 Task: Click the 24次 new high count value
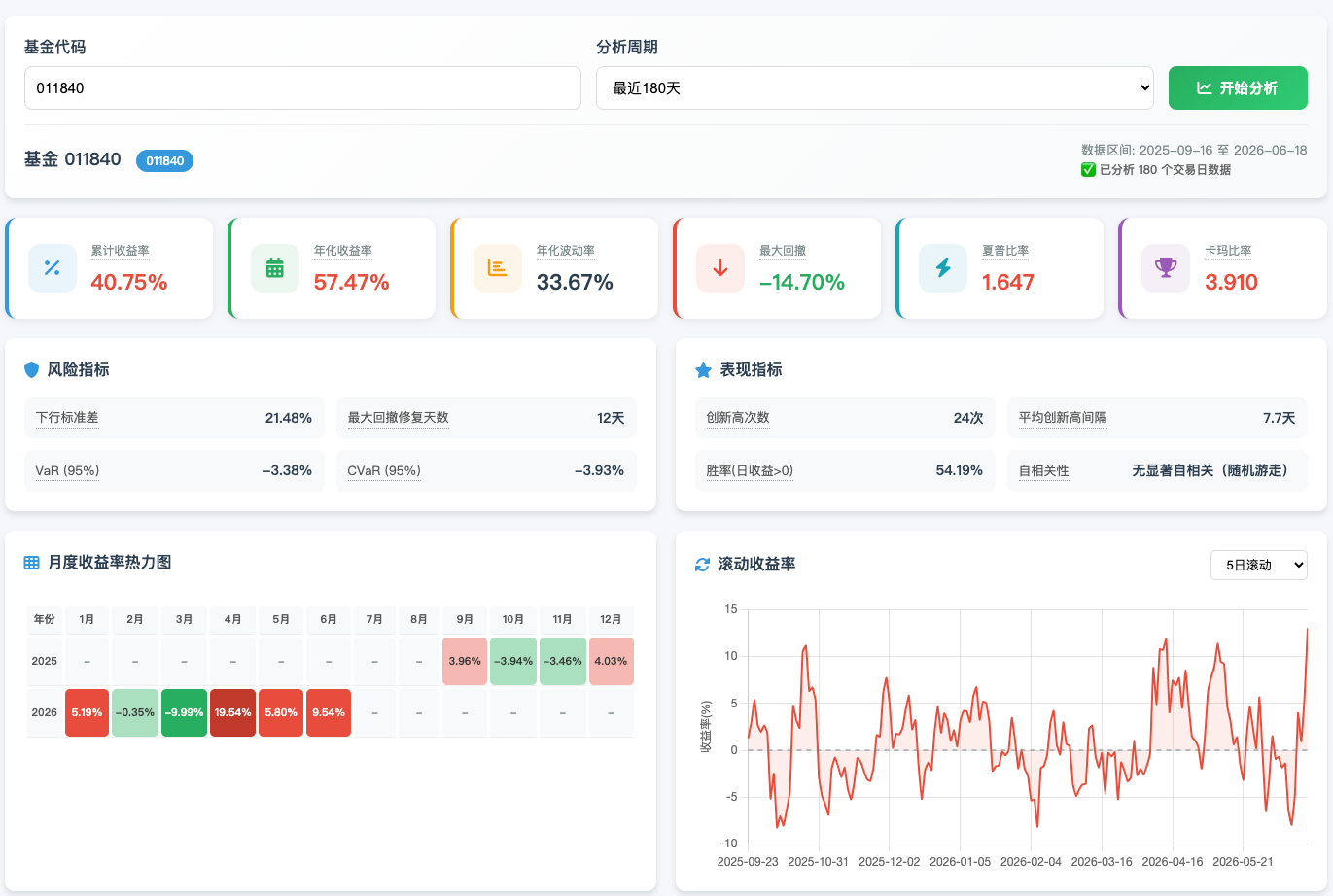point(968,418)
